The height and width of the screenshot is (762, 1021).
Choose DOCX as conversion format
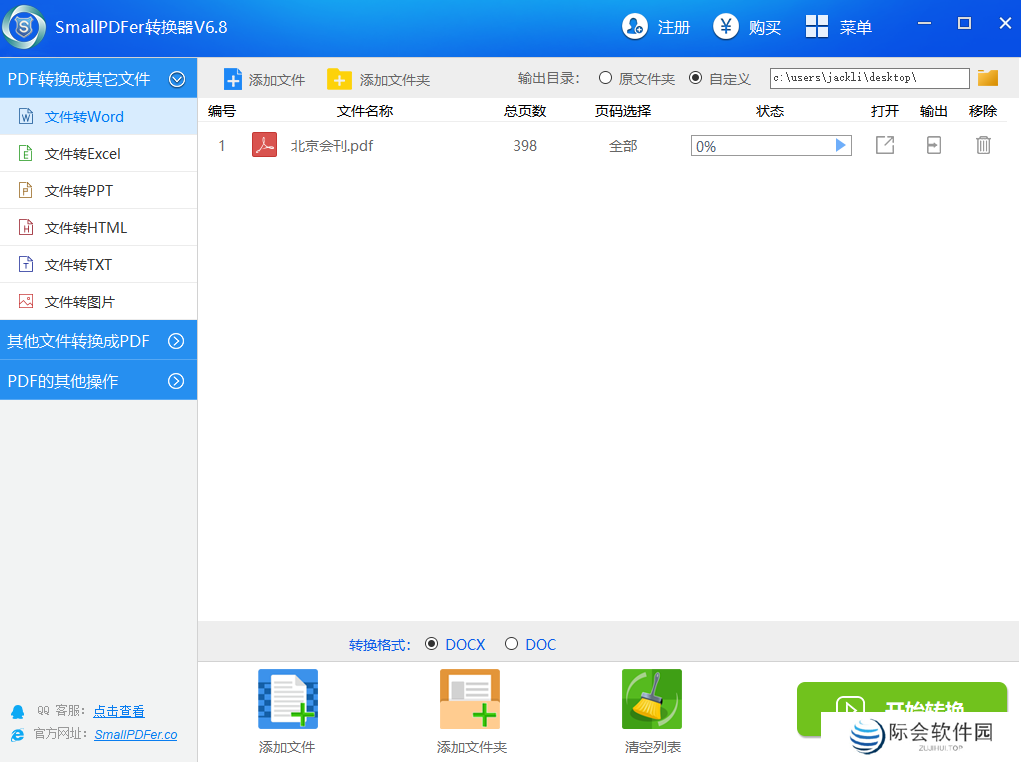pyautogui.click(x=432, y=644)
